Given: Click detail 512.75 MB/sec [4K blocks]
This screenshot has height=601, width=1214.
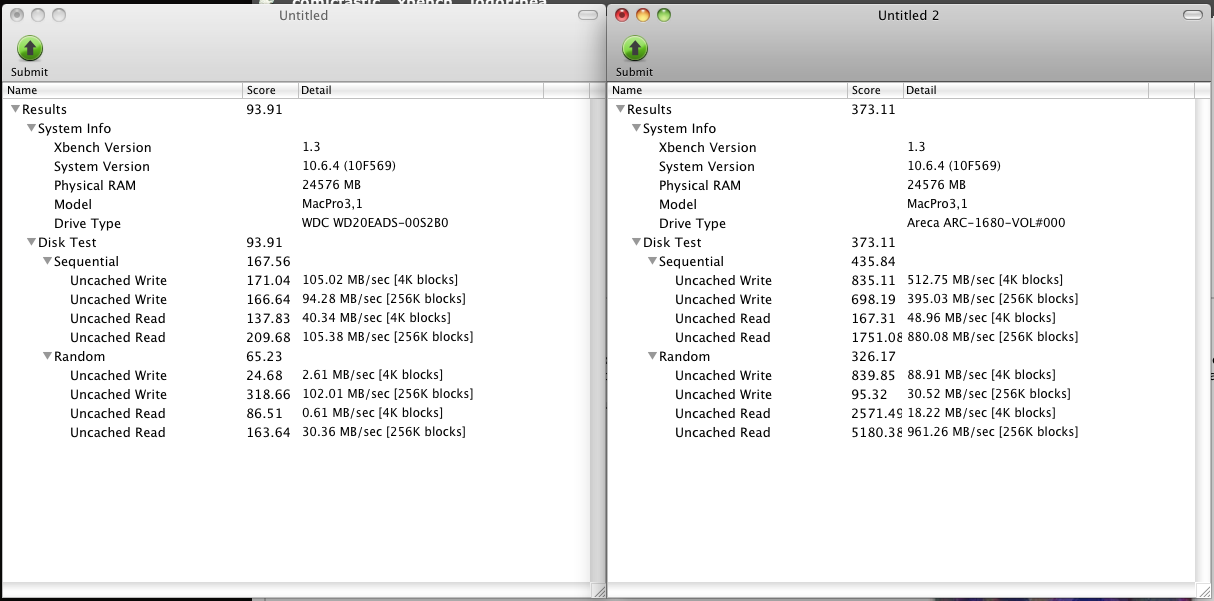Looking at the screenshot, I should (x=985, y=280).
